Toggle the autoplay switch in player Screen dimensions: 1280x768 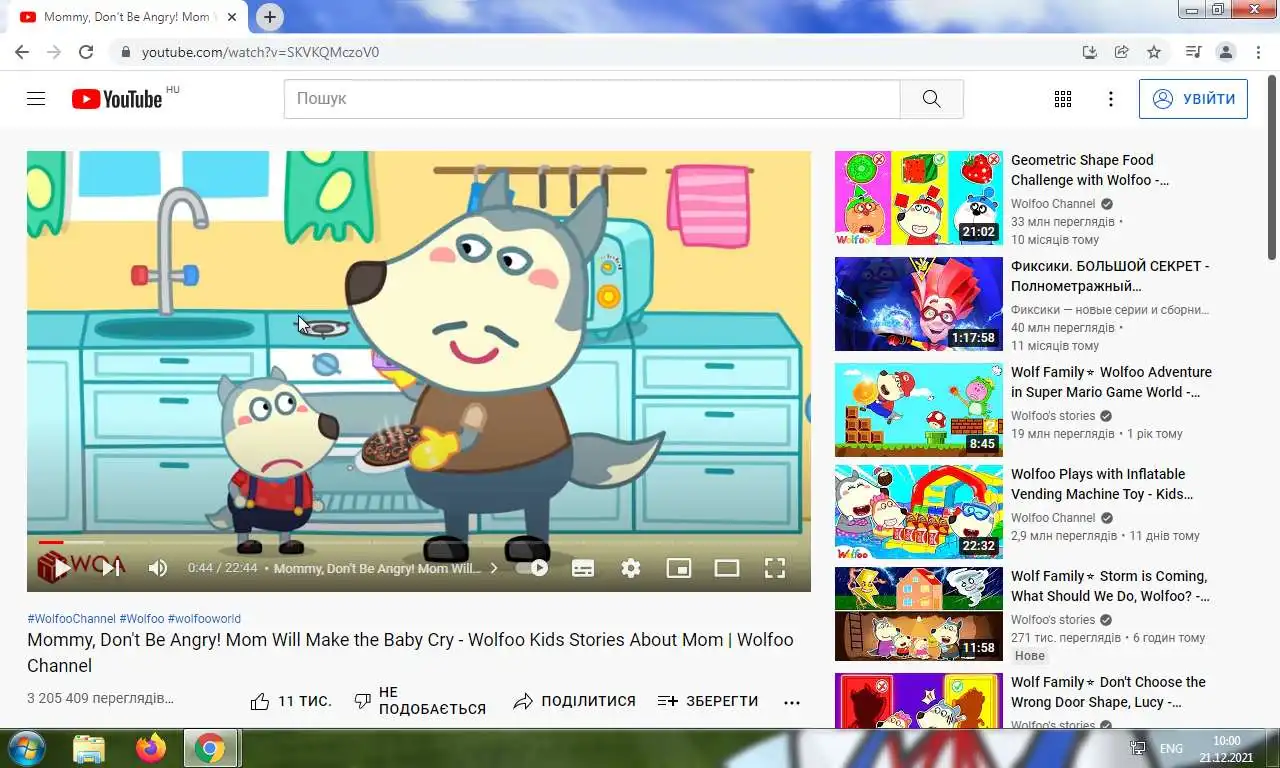pos(533,568)
